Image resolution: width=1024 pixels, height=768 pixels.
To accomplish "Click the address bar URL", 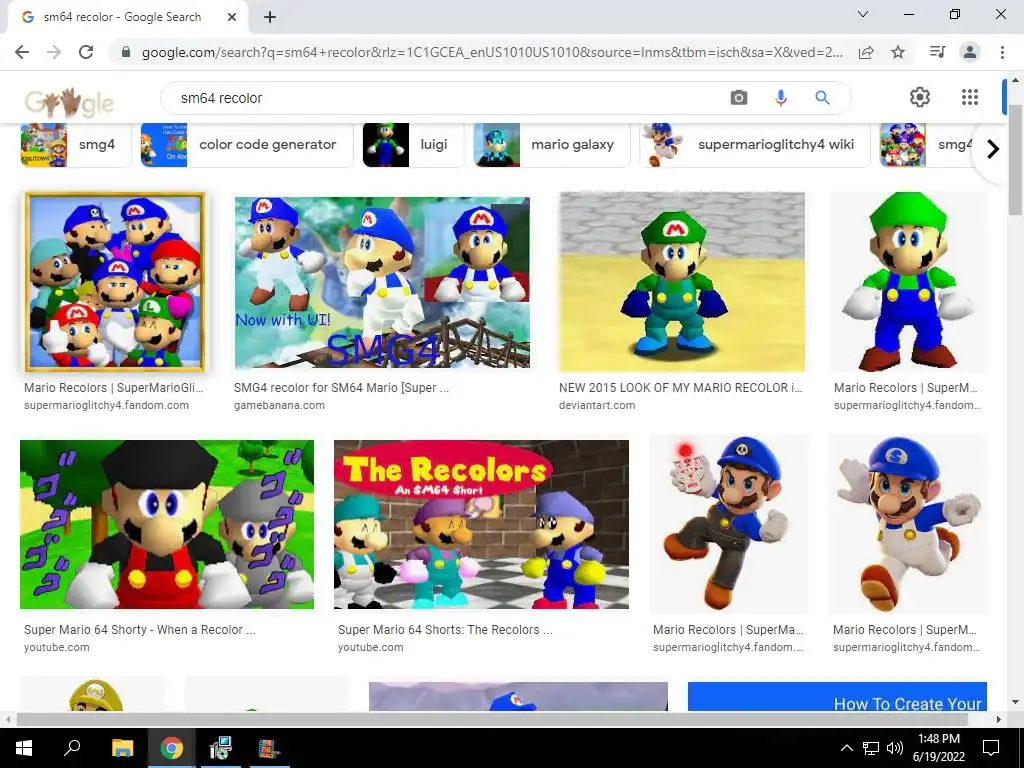I will pyautogui.click(x=492, y=52).
